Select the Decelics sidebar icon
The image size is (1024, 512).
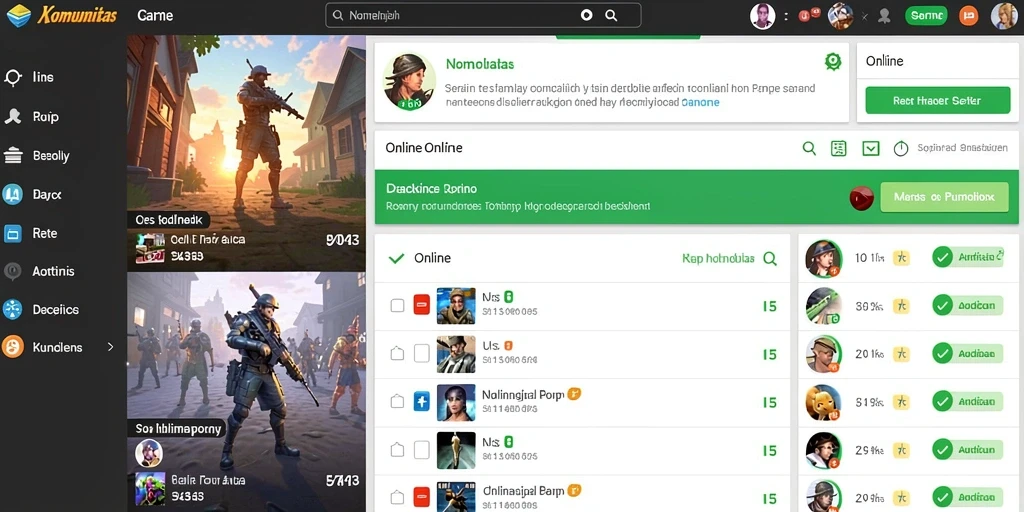point(12,309)
